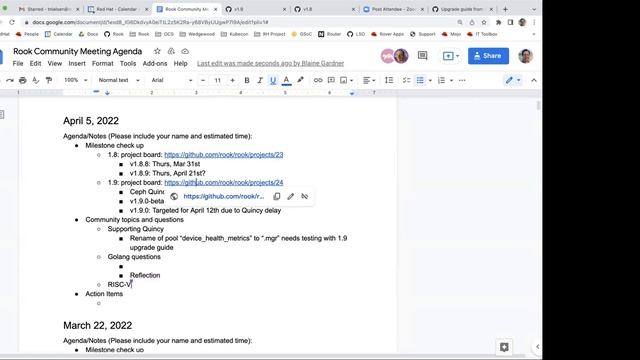Click the pink collaborator avatar
640x360 pixels.
387,56
